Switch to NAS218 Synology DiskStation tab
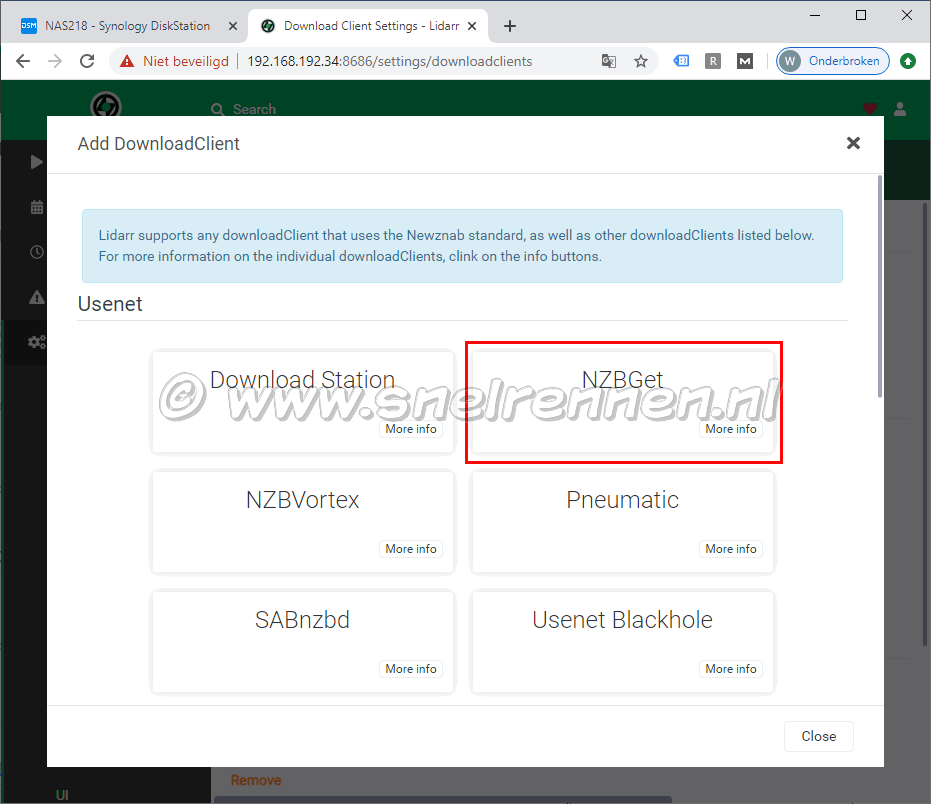This screenshot has width=931, height=804. pyautogui.click(x=127, y=26)
